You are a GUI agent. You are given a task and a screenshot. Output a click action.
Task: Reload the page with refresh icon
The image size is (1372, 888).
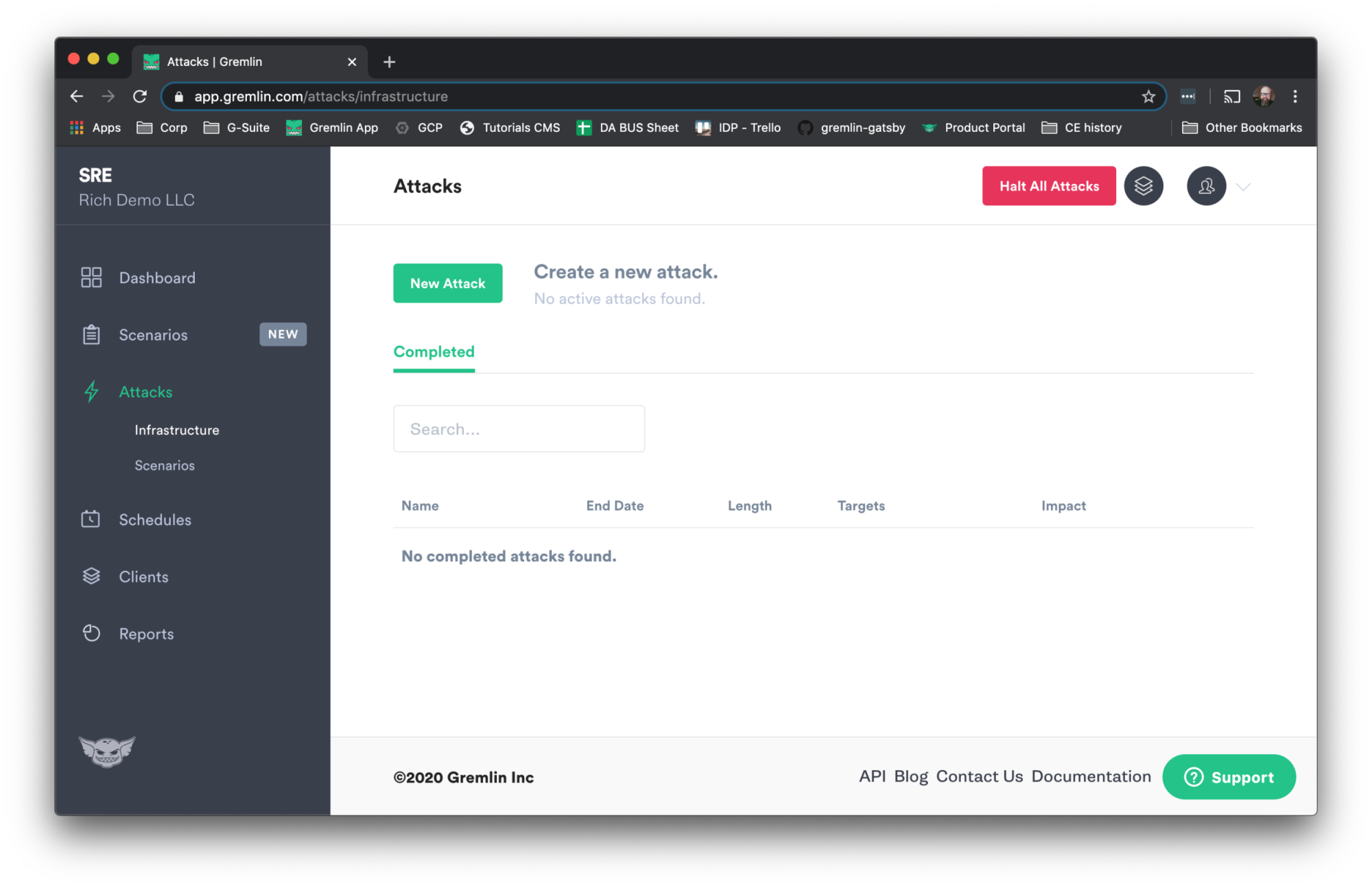pyautogui.click(x=140, y=97)
